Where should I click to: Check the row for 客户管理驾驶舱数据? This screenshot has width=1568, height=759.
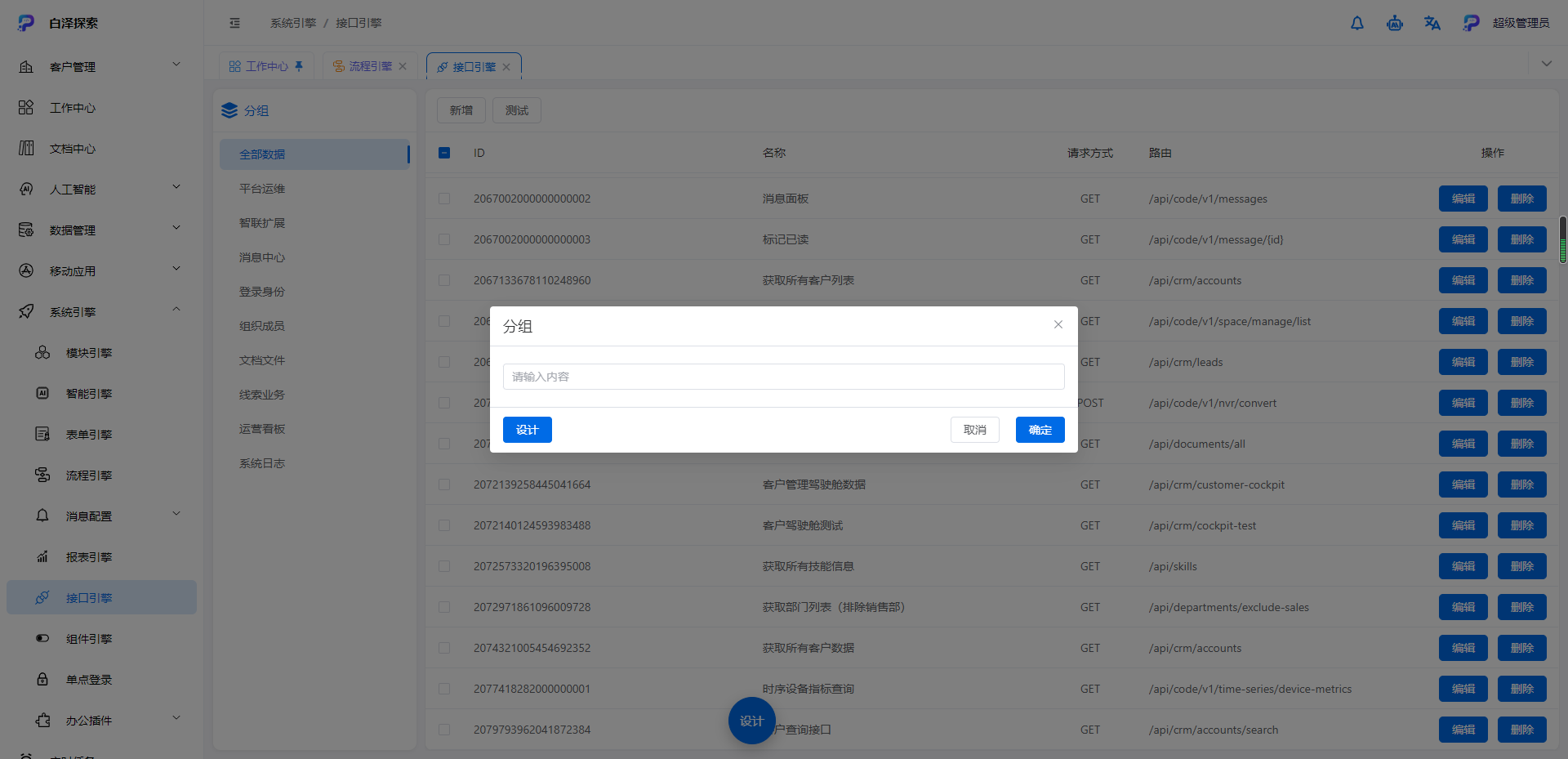(444, 484)
